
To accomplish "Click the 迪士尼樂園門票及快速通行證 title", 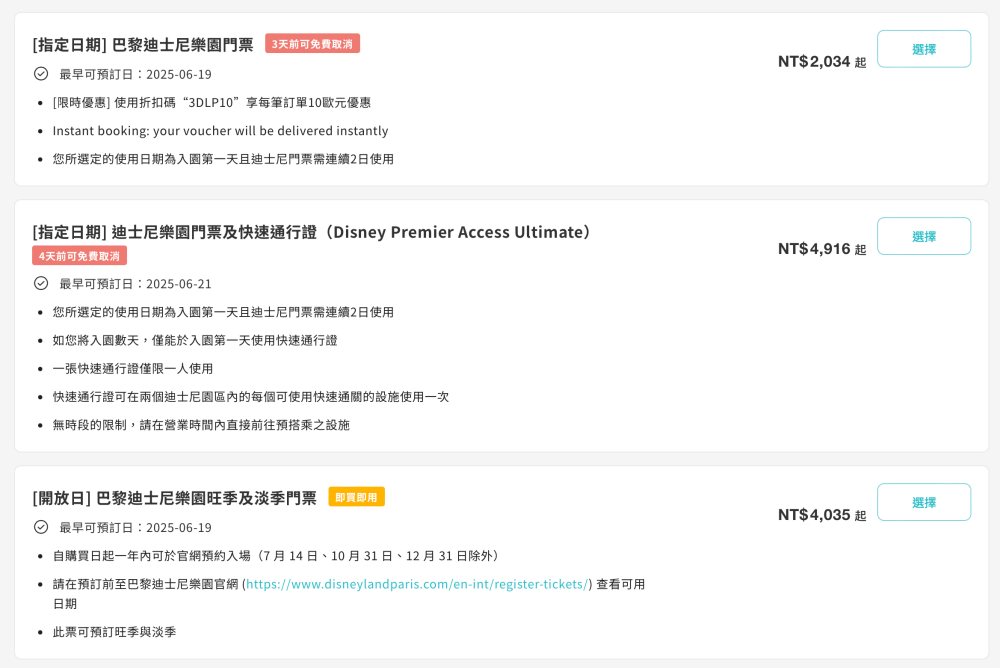I will point(313,232).
